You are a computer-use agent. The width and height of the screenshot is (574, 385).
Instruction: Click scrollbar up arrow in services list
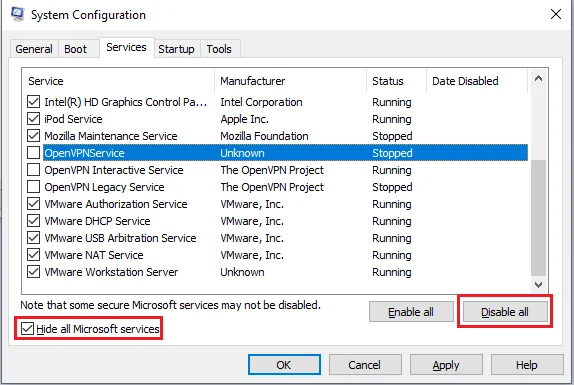[538, 78]
